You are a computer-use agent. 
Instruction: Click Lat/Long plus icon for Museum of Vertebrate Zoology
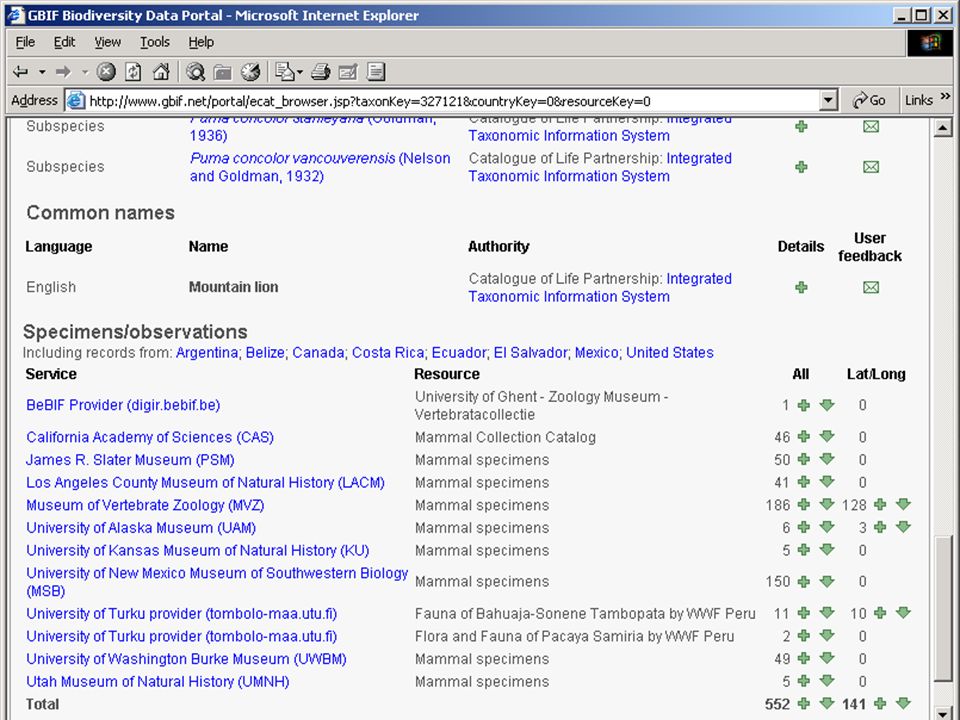pos(880,504)
